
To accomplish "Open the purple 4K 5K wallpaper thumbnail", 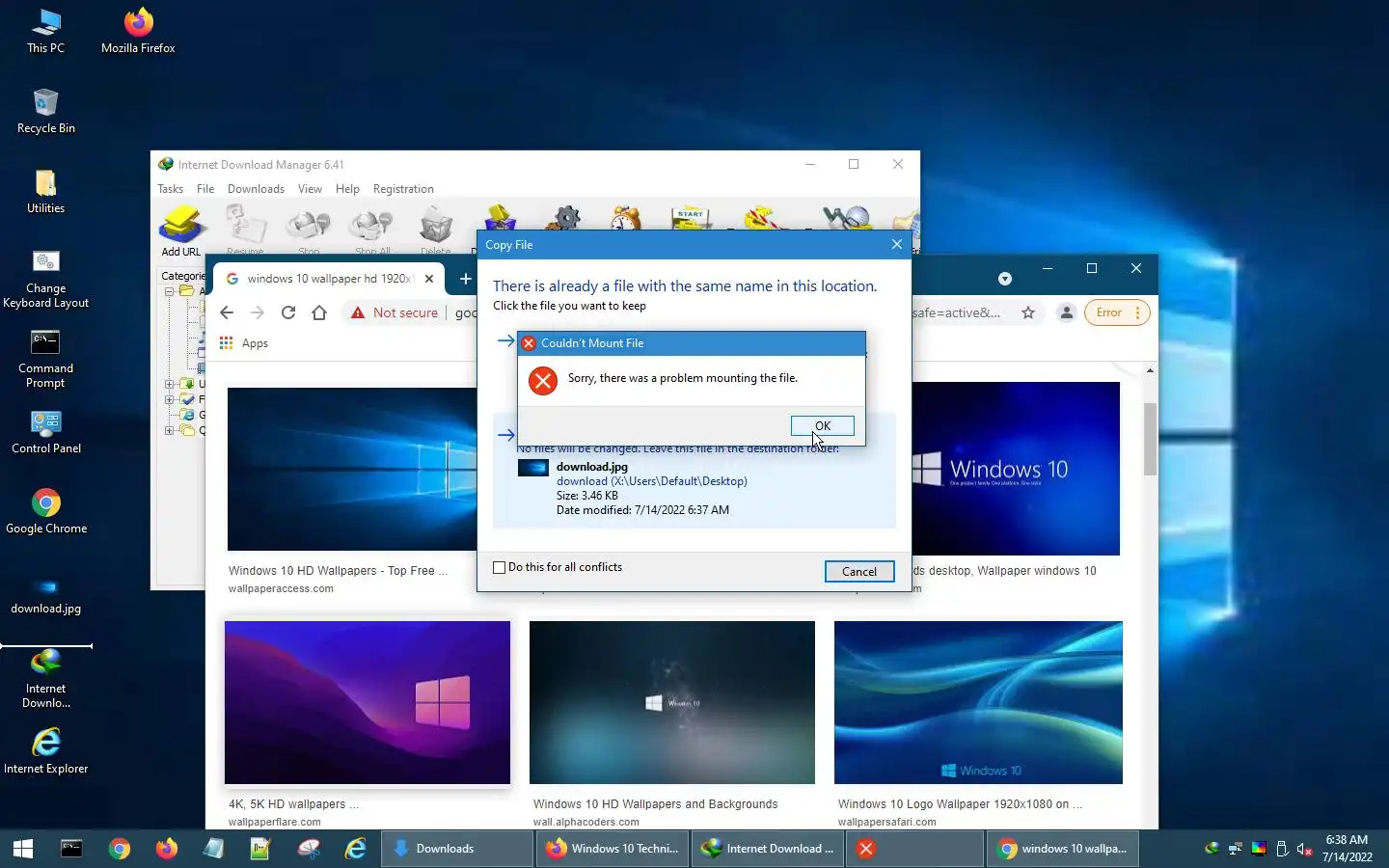I will tap(368, 702).
